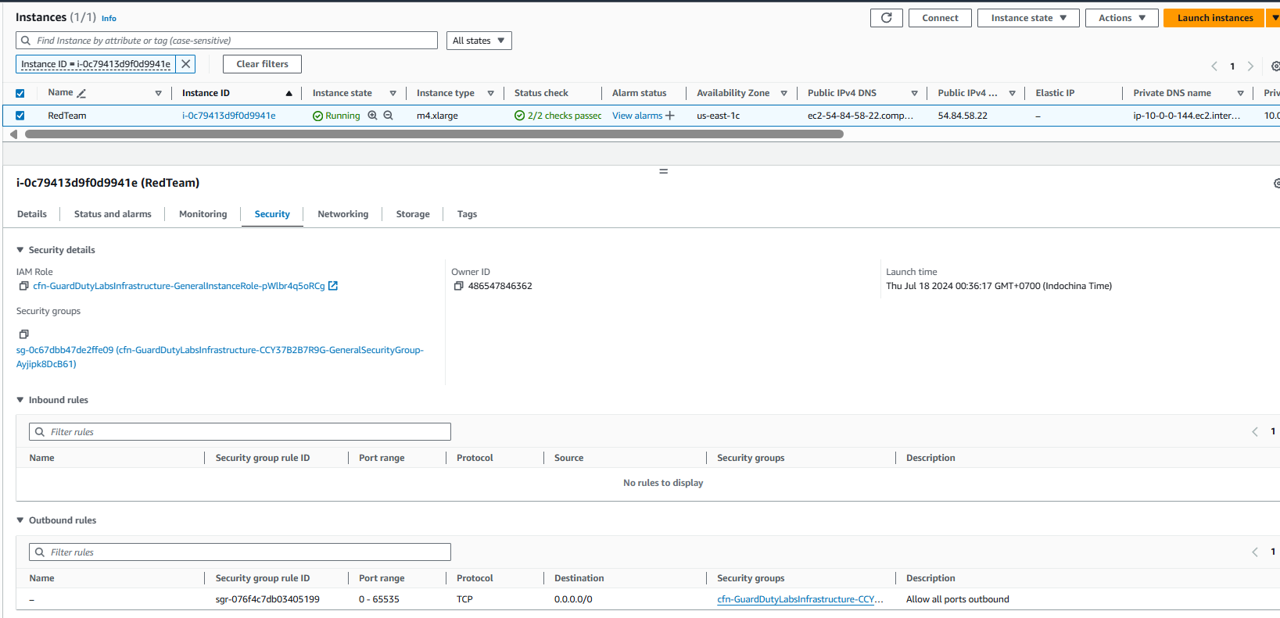Screen dimensions: 1280x618
Task: Clear the Instance ID filter chip
Action: click(186, 64)
